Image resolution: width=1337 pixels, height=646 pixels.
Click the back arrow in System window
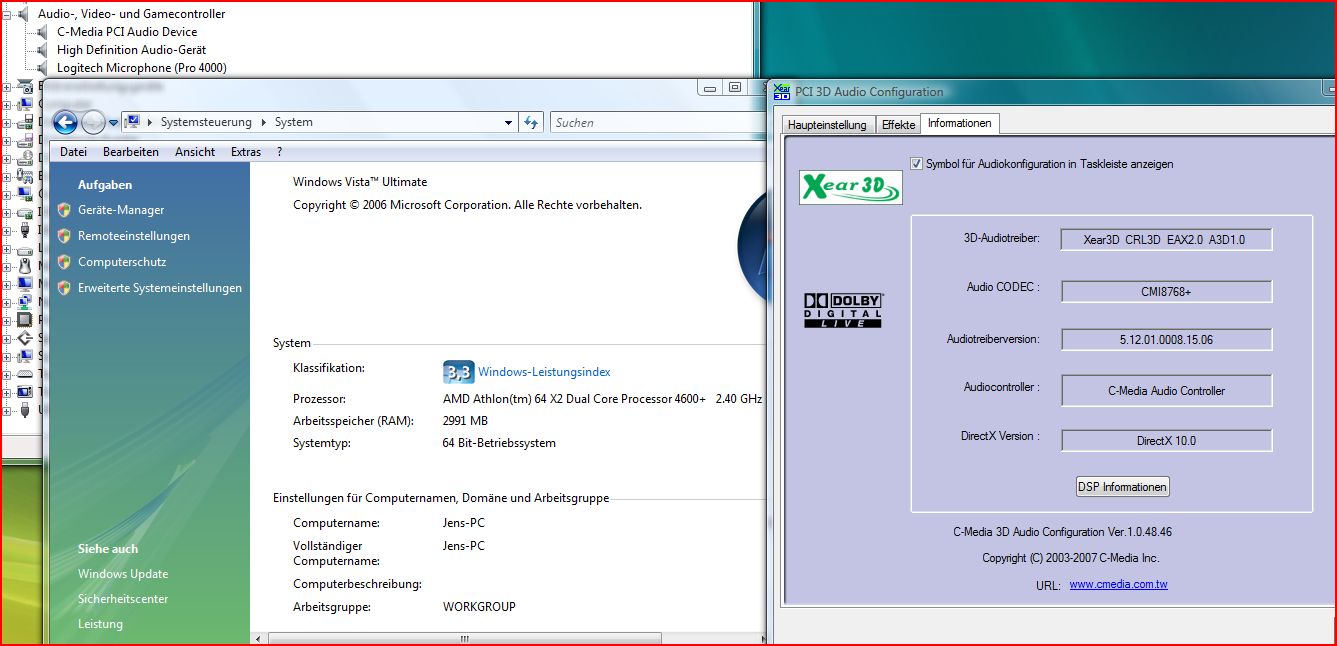(x=65, y=122)
